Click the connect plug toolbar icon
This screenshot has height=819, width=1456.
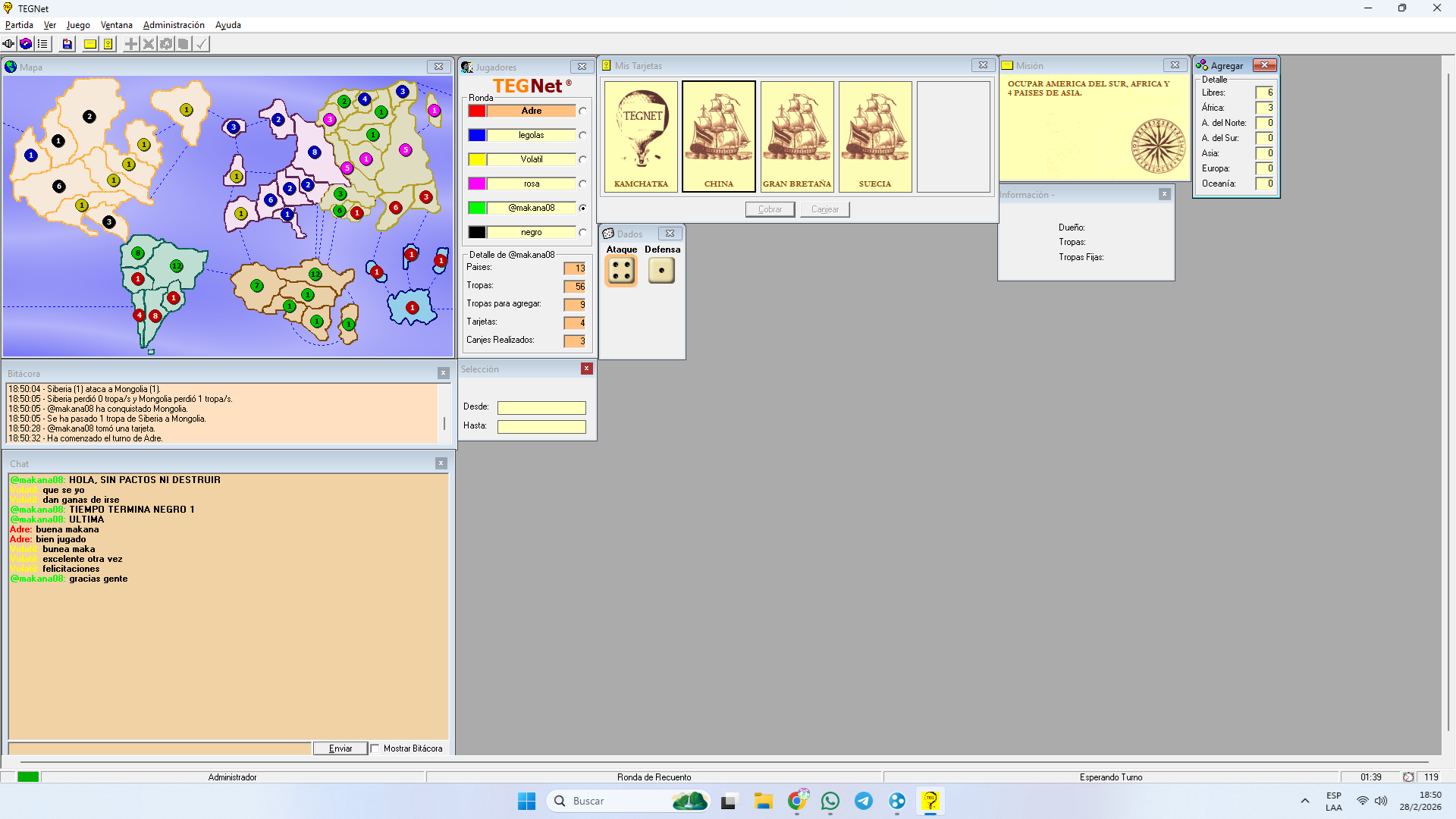tap(8, 44)
